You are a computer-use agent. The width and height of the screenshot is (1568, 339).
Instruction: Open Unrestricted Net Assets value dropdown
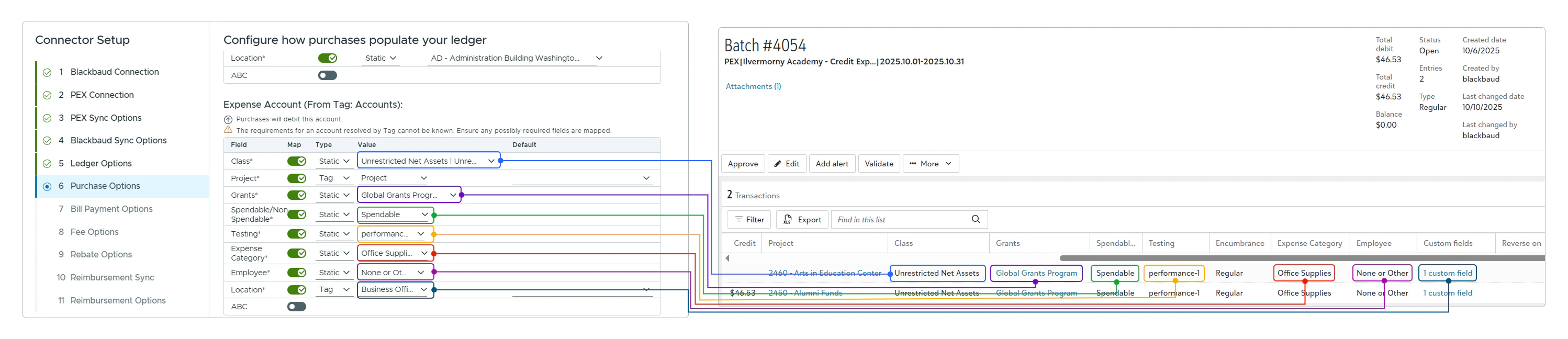428,161
